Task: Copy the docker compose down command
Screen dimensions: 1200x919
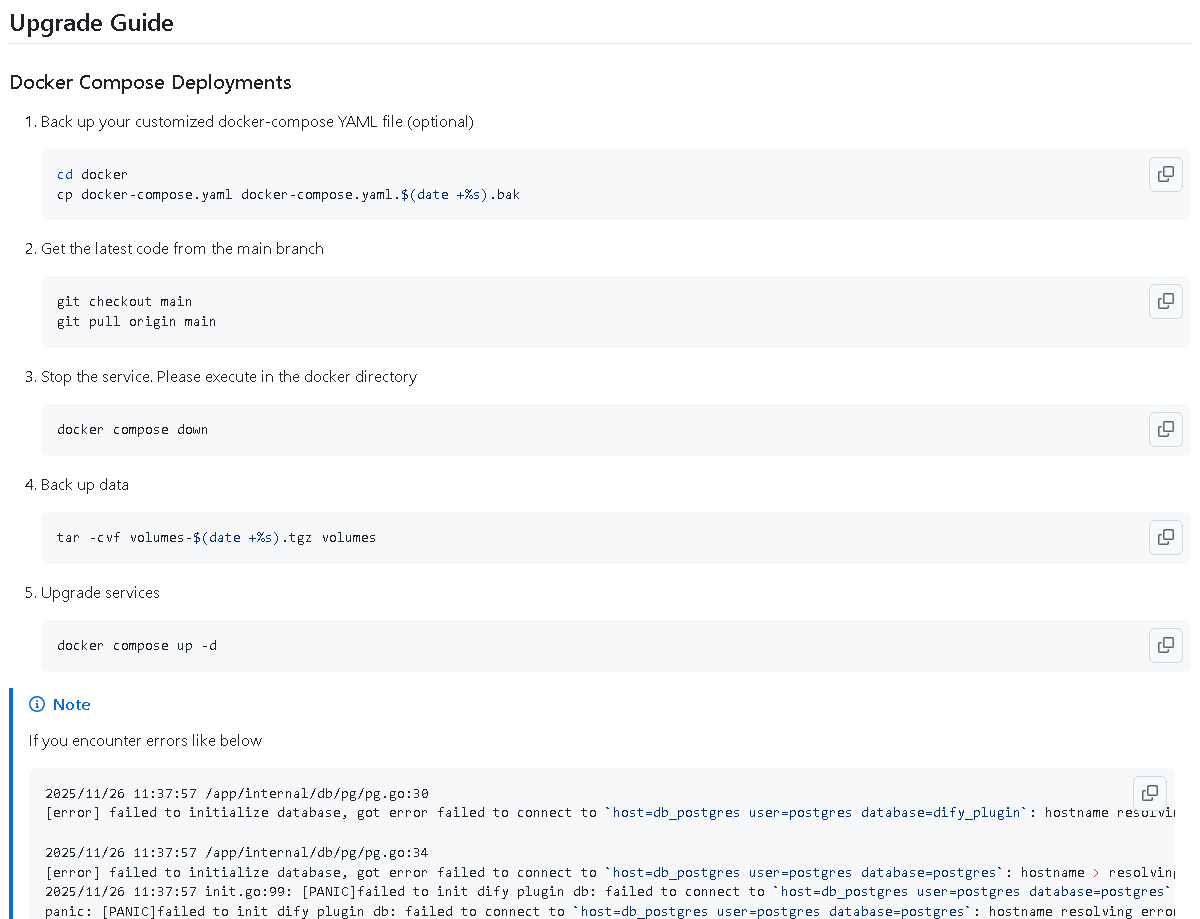Action: [1166, 429]
